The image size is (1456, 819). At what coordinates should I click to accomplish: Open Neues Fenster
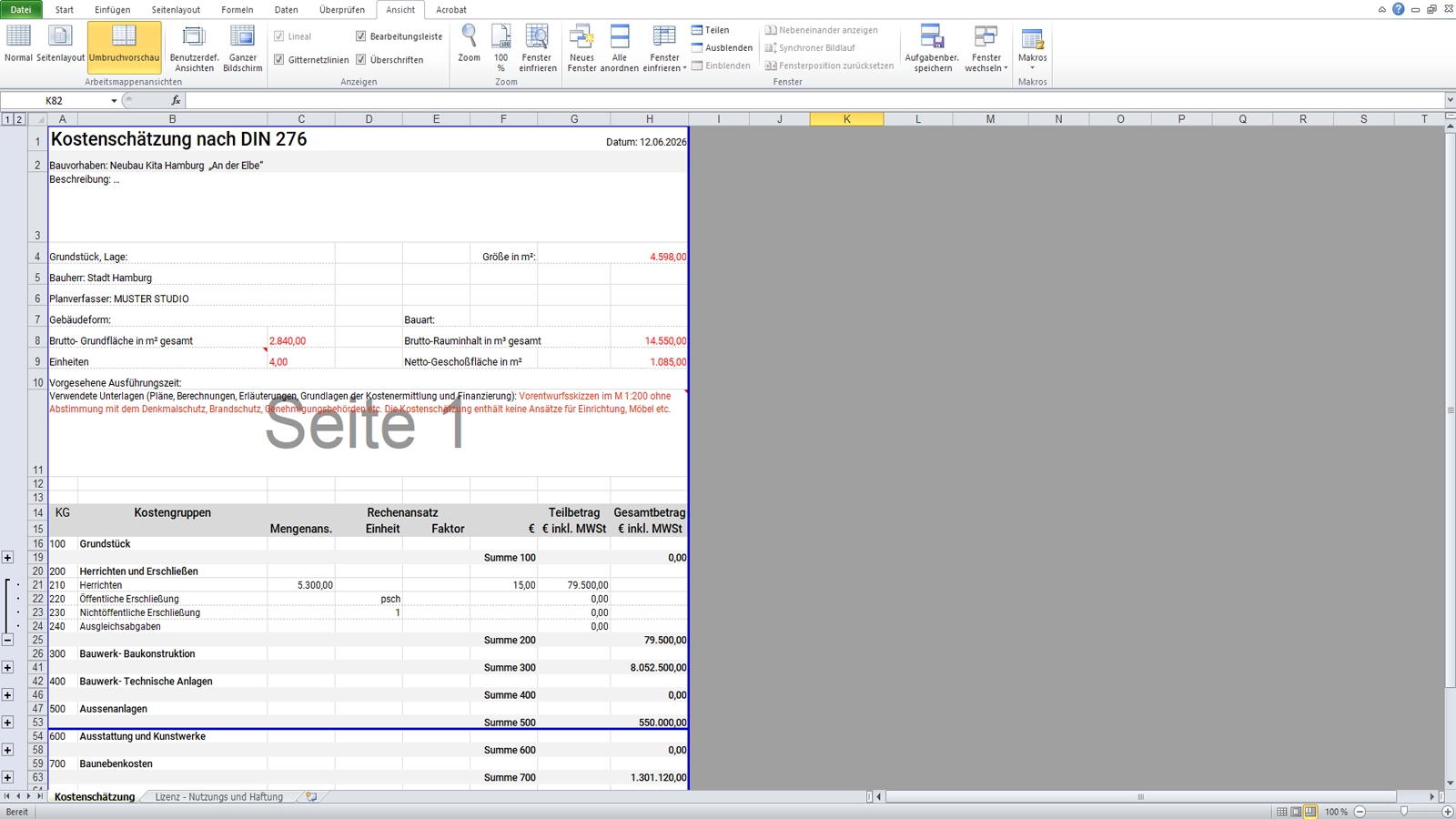[x=581, y=48]
